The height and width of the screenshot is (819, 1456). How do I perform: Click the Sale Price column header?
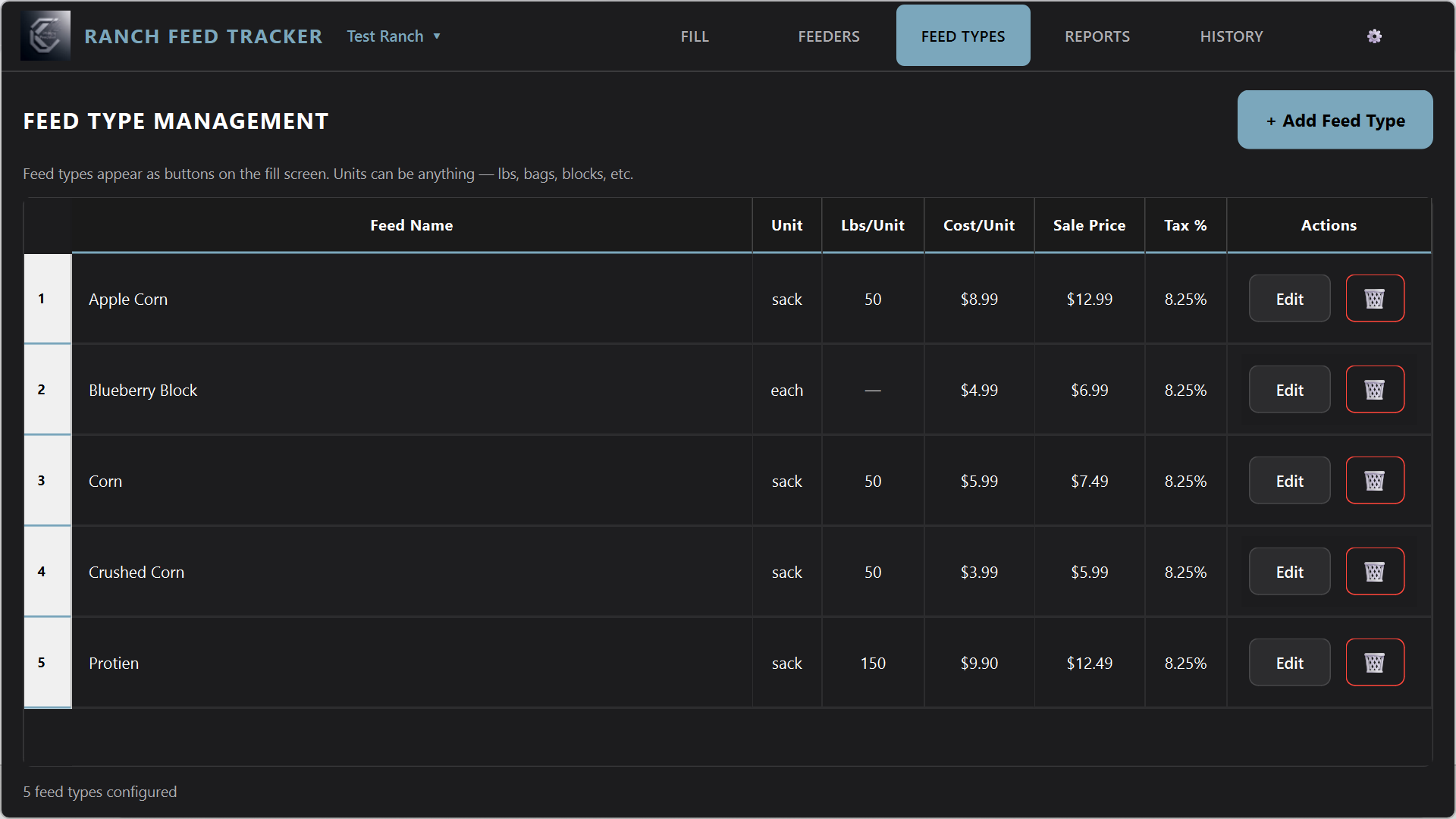(1089, 225)
